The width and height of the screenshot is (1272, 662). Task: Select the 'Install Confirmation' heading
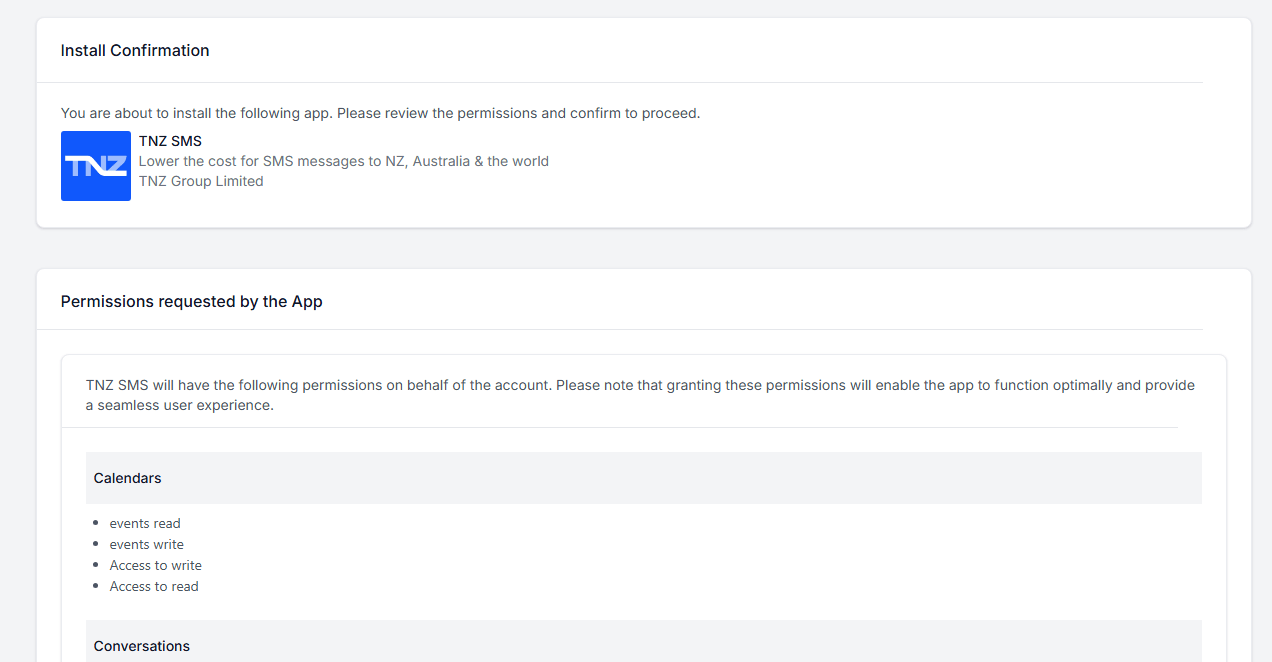135,50
